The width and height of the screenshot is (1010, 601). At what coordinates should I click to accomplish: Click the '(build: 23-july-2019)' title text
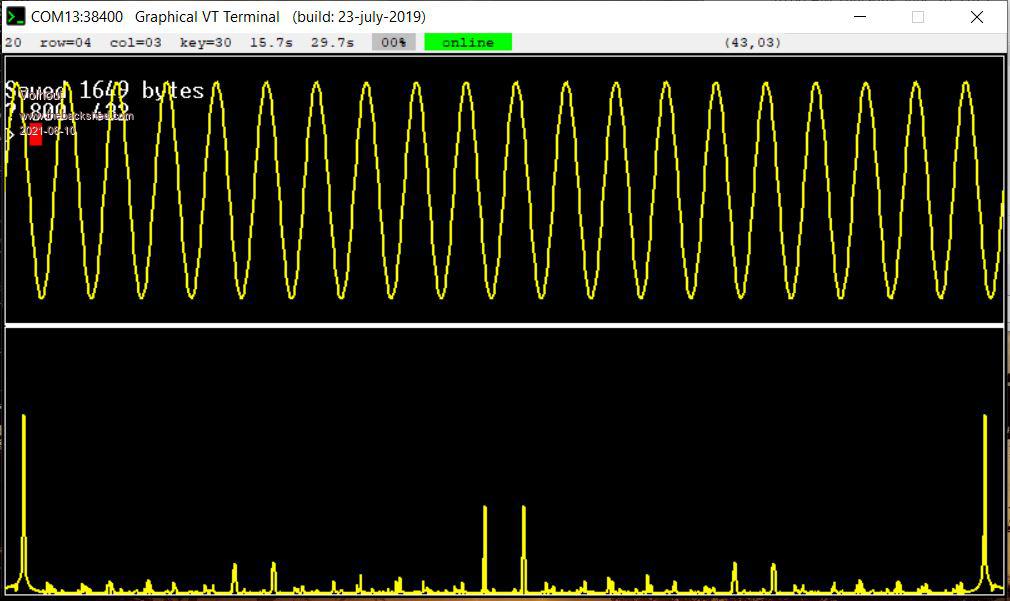click(x=359, y=17)
